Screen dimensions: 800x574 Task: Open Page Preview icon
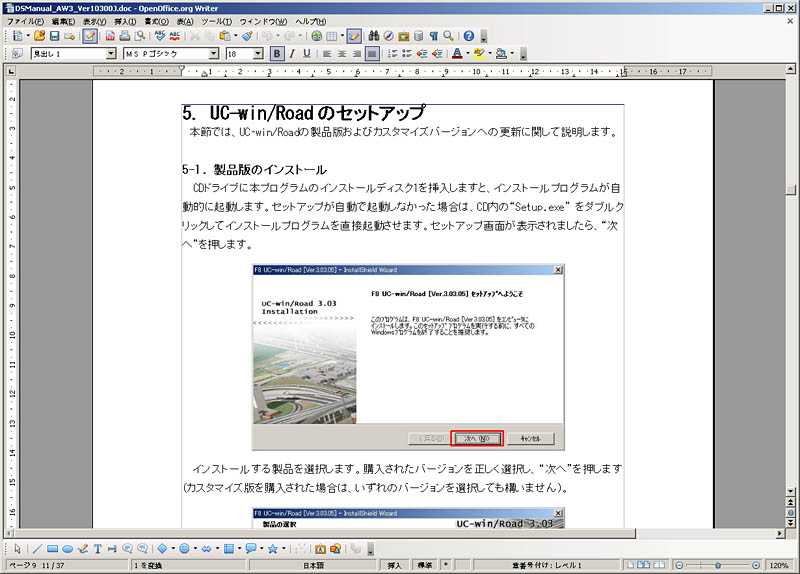pyautogui.click(x=139, y=36)
